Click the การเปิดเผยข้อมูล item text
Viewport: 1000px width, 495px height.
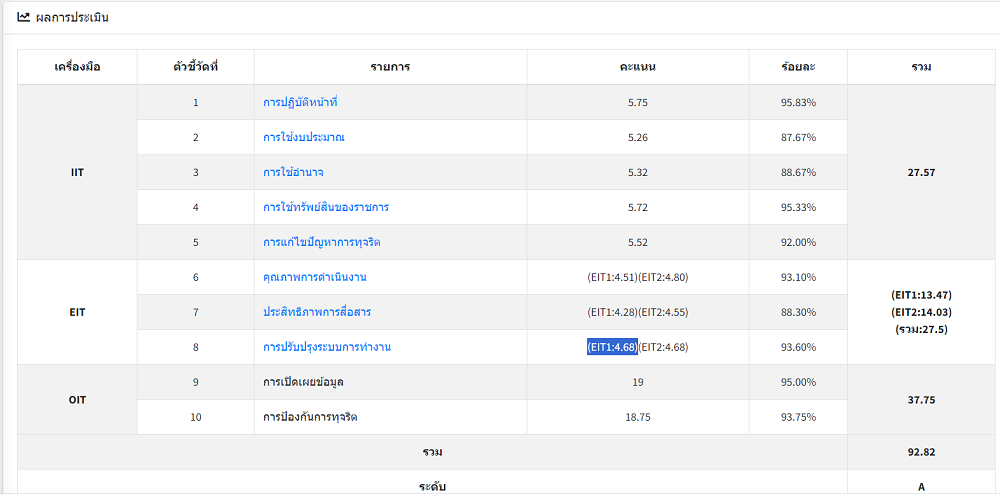(304, 383)
